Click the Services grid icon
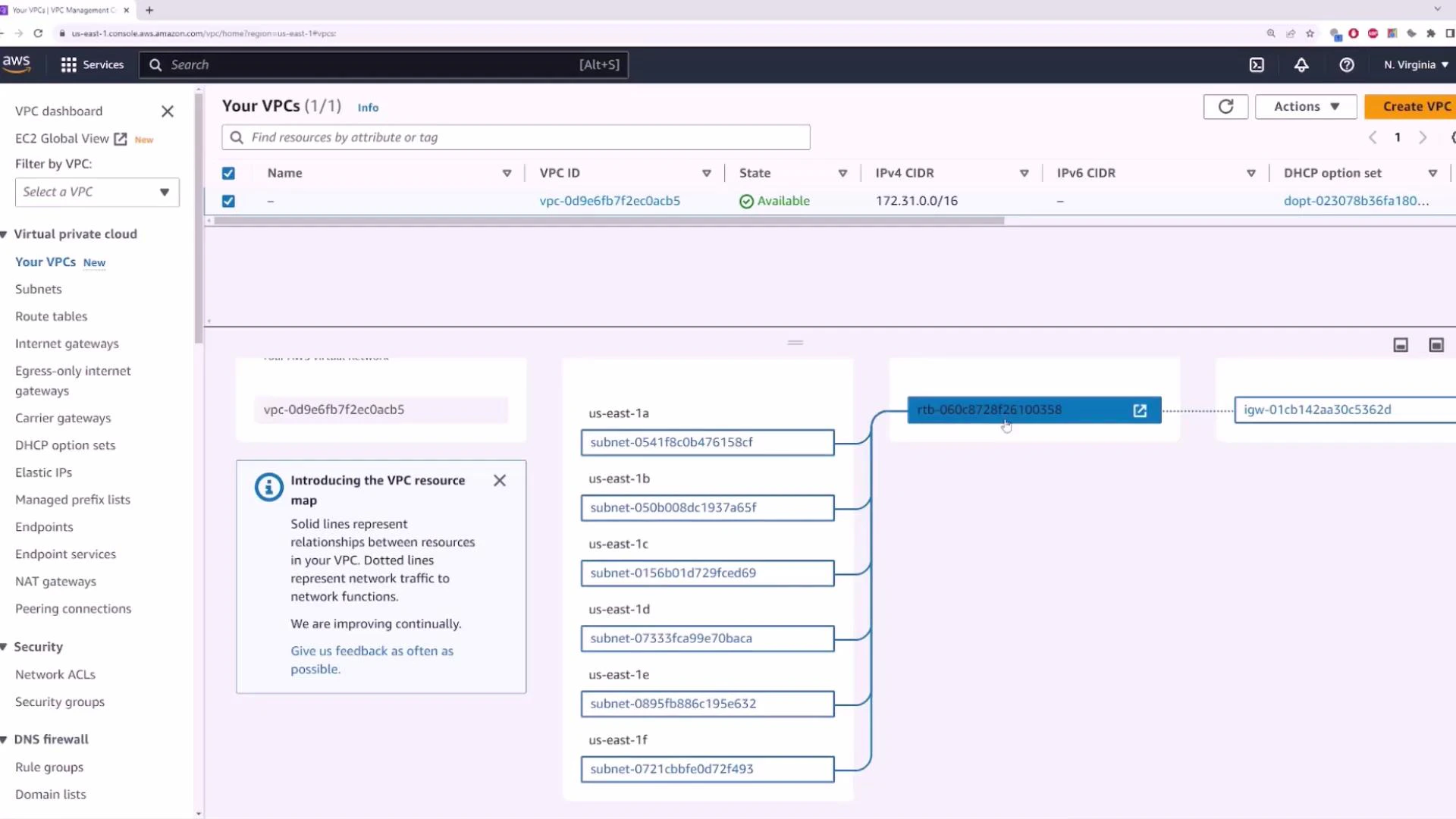 pos(67,64)
